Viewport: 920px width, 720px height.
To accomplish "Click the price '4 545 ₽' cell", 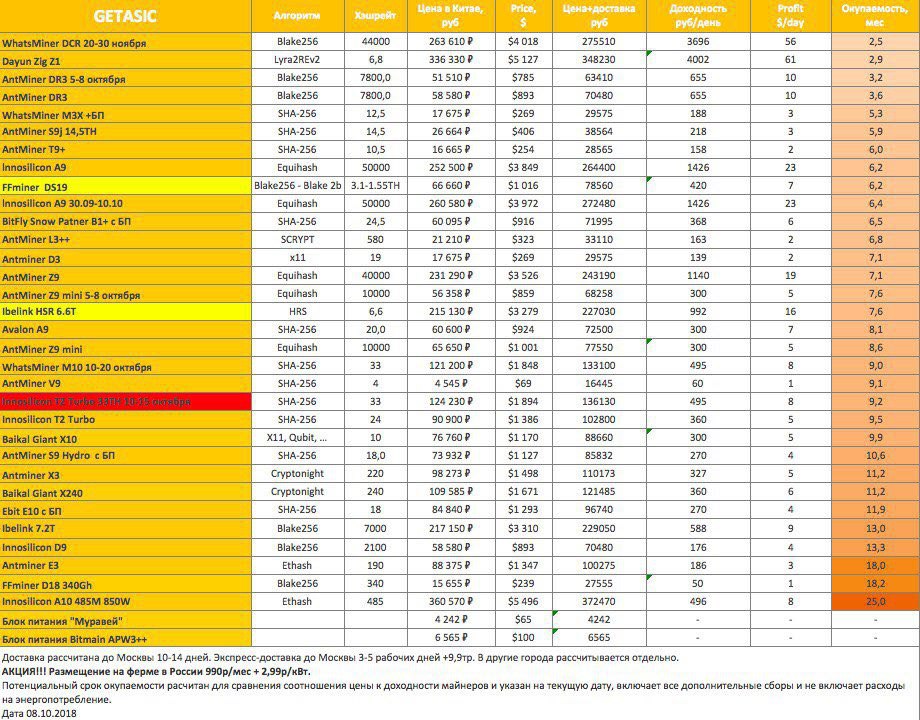I will point(451,384).
